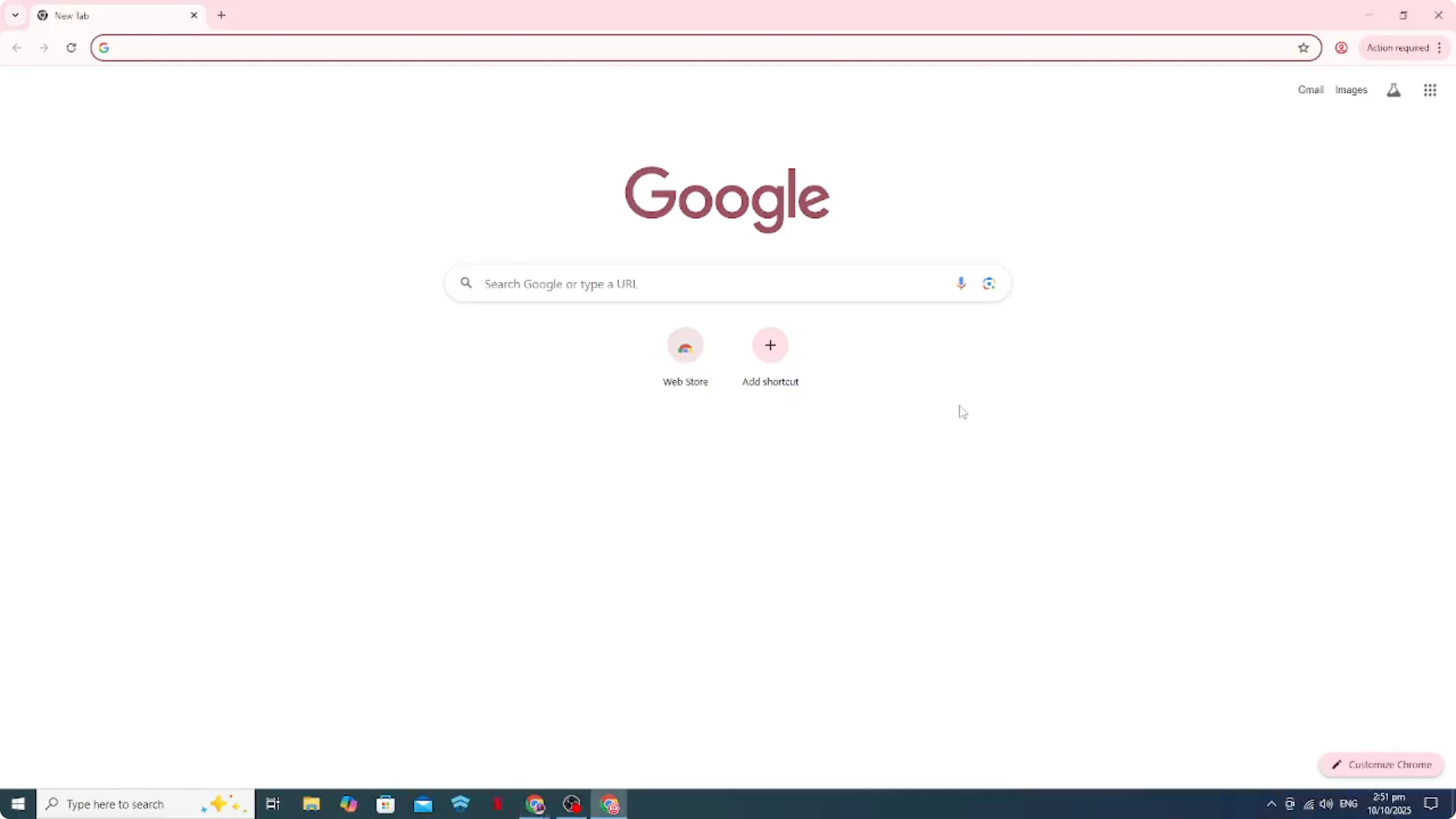Screen dimensions: 1456x819
Task: Open Google Lens image search
Action: tap(989, 283)
